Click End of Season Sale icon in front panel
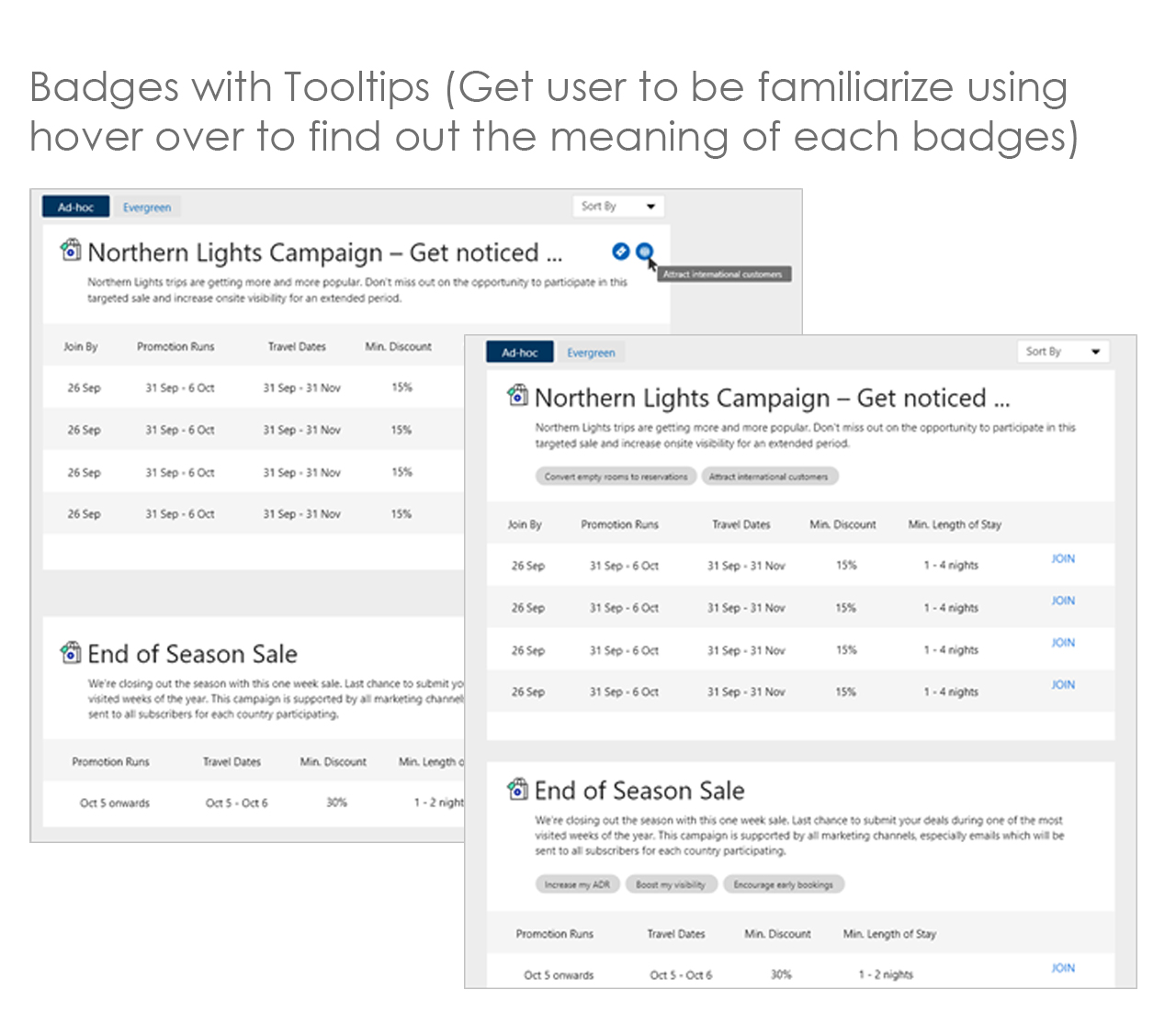 click(517, 789)
